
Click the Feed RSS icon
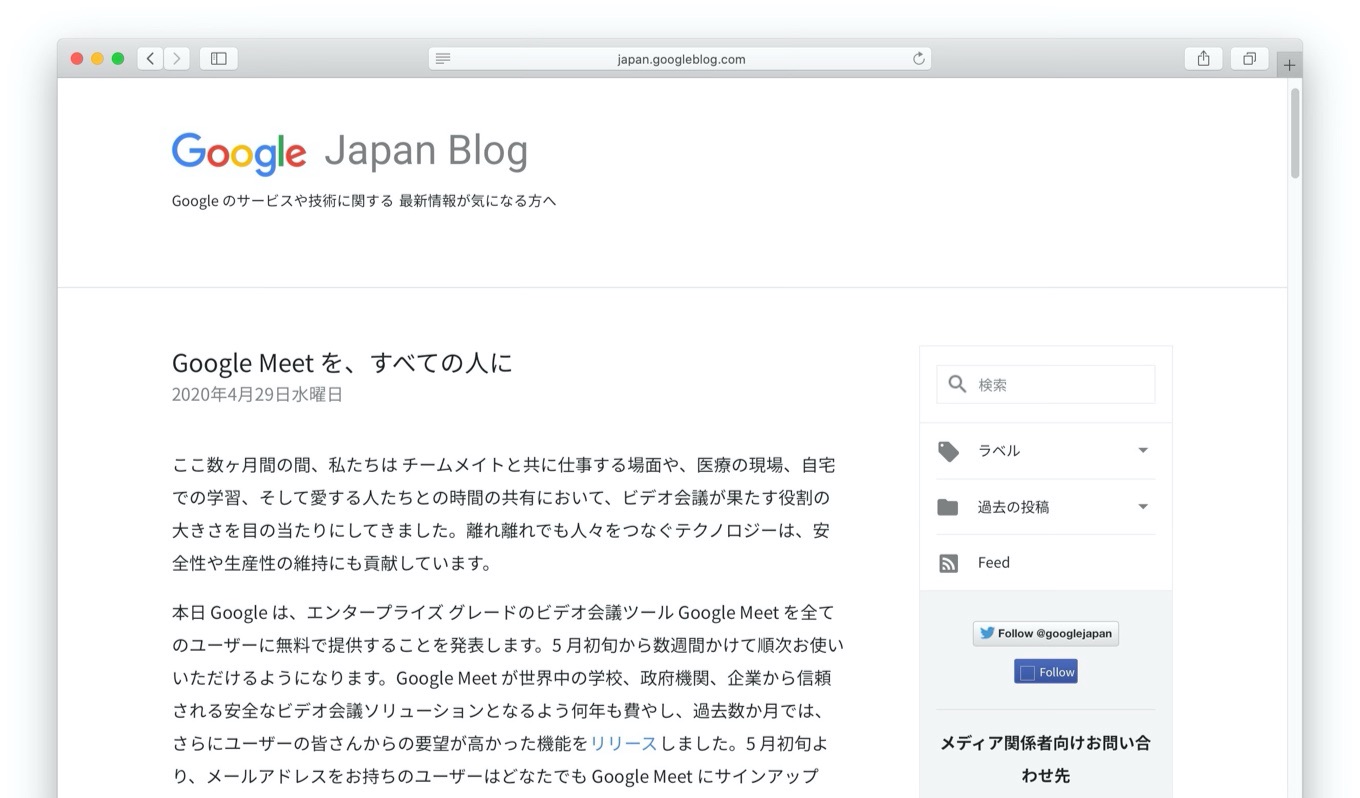[948, 563]
